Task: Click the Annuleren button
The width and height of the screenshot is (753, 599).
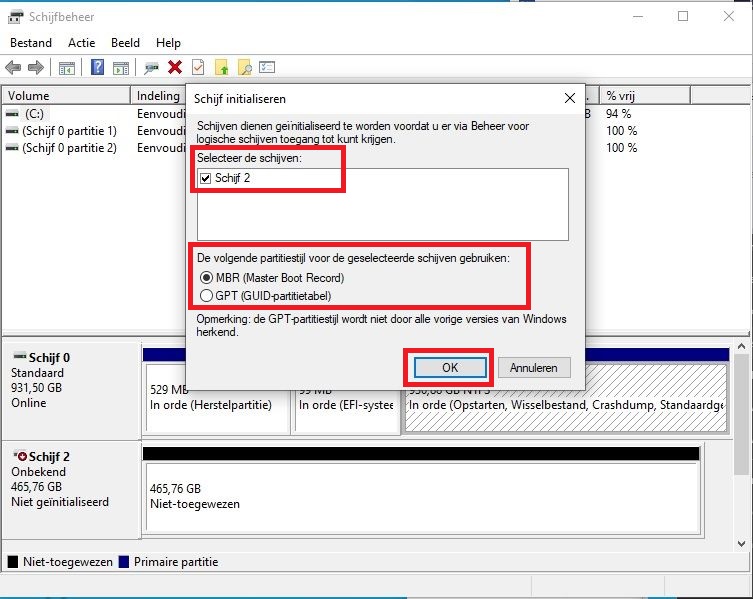Action: click(534, 368)
